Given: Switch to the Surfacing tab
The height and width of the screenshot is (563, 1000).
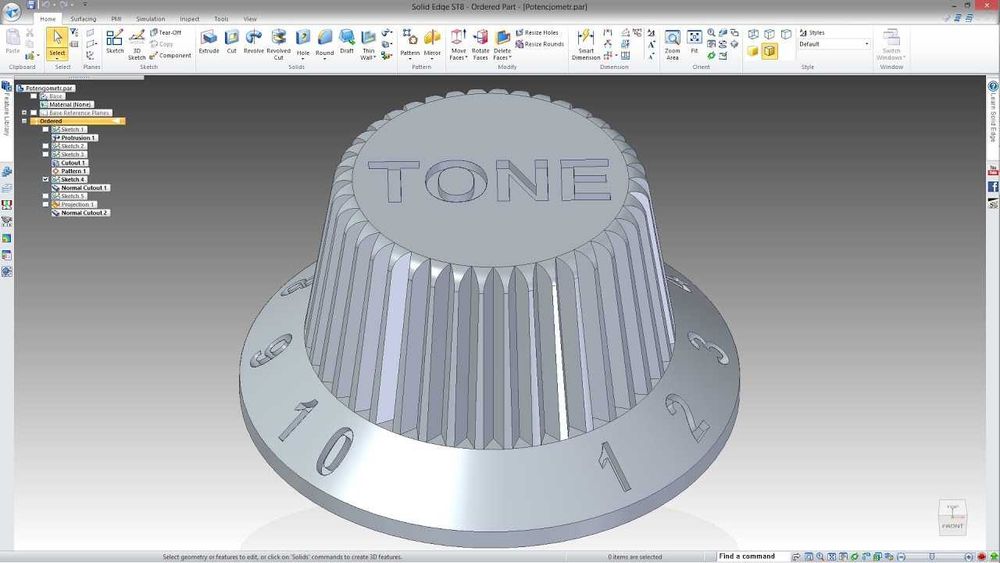Looking at the screenshot, I should pos(83,19).
